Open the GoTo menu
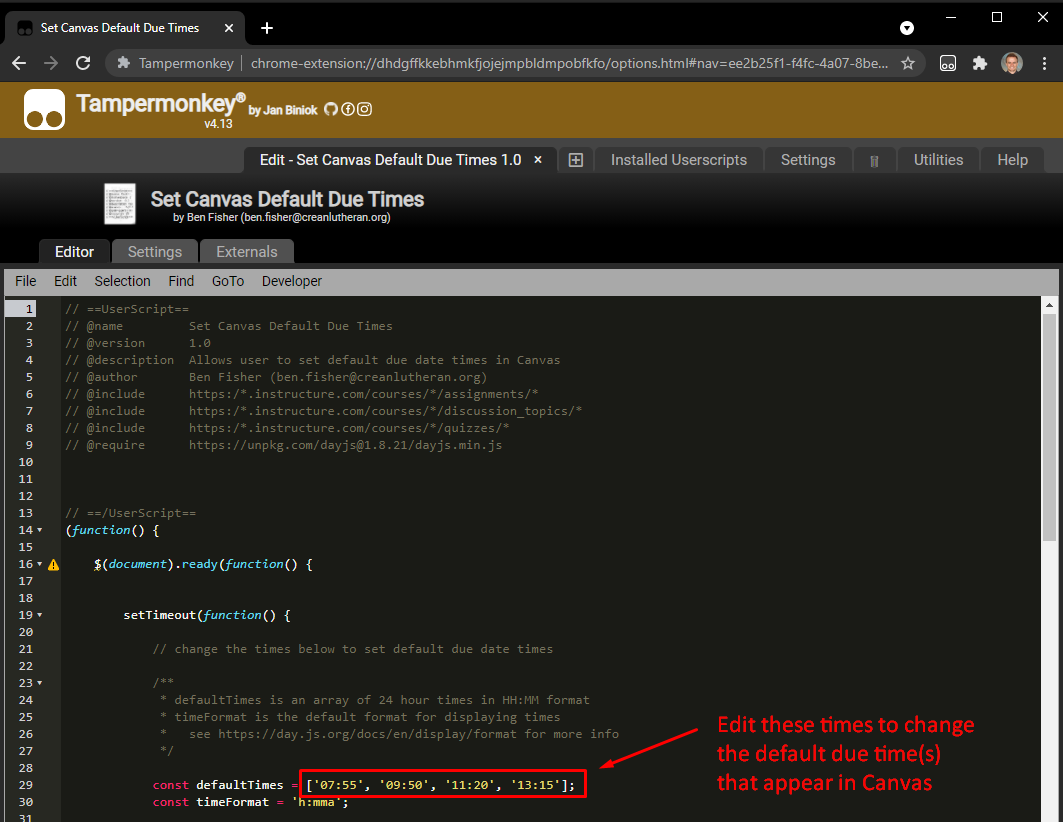Screen dimensions: 1063x822 (x=228, y=281)
